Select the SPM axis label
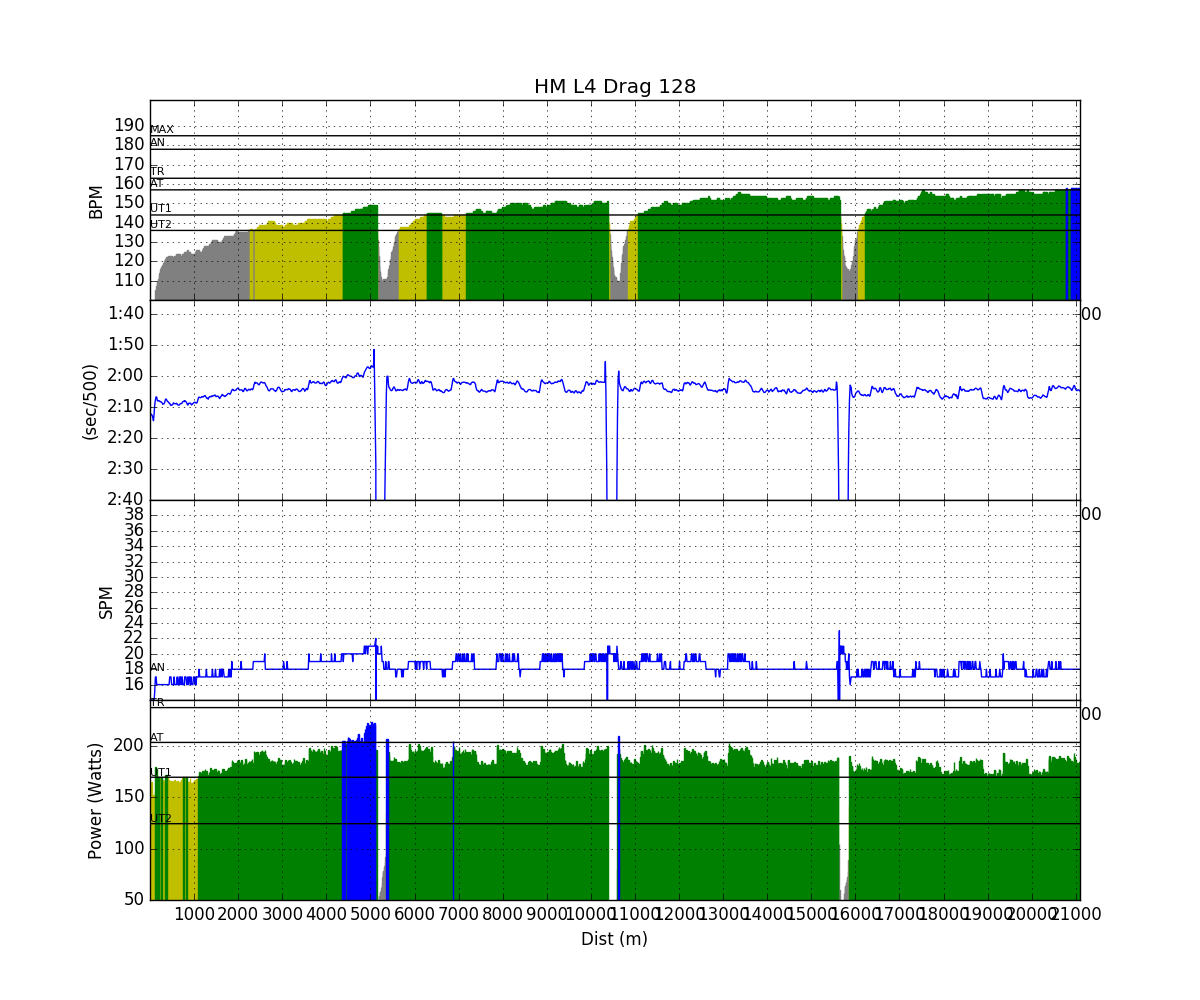The width and height of the screenshot is (1200, 1000). pyautogui.click(x=106, y=602)
